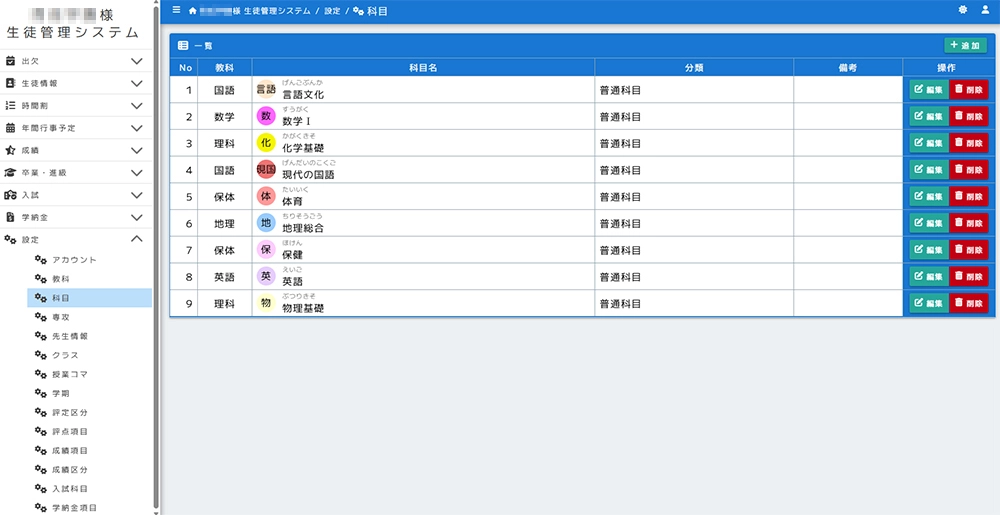This screenshot has width=1000, height=515.
Task: Expand the 時間割 chevron in sidebar
Action: [137, 105]
